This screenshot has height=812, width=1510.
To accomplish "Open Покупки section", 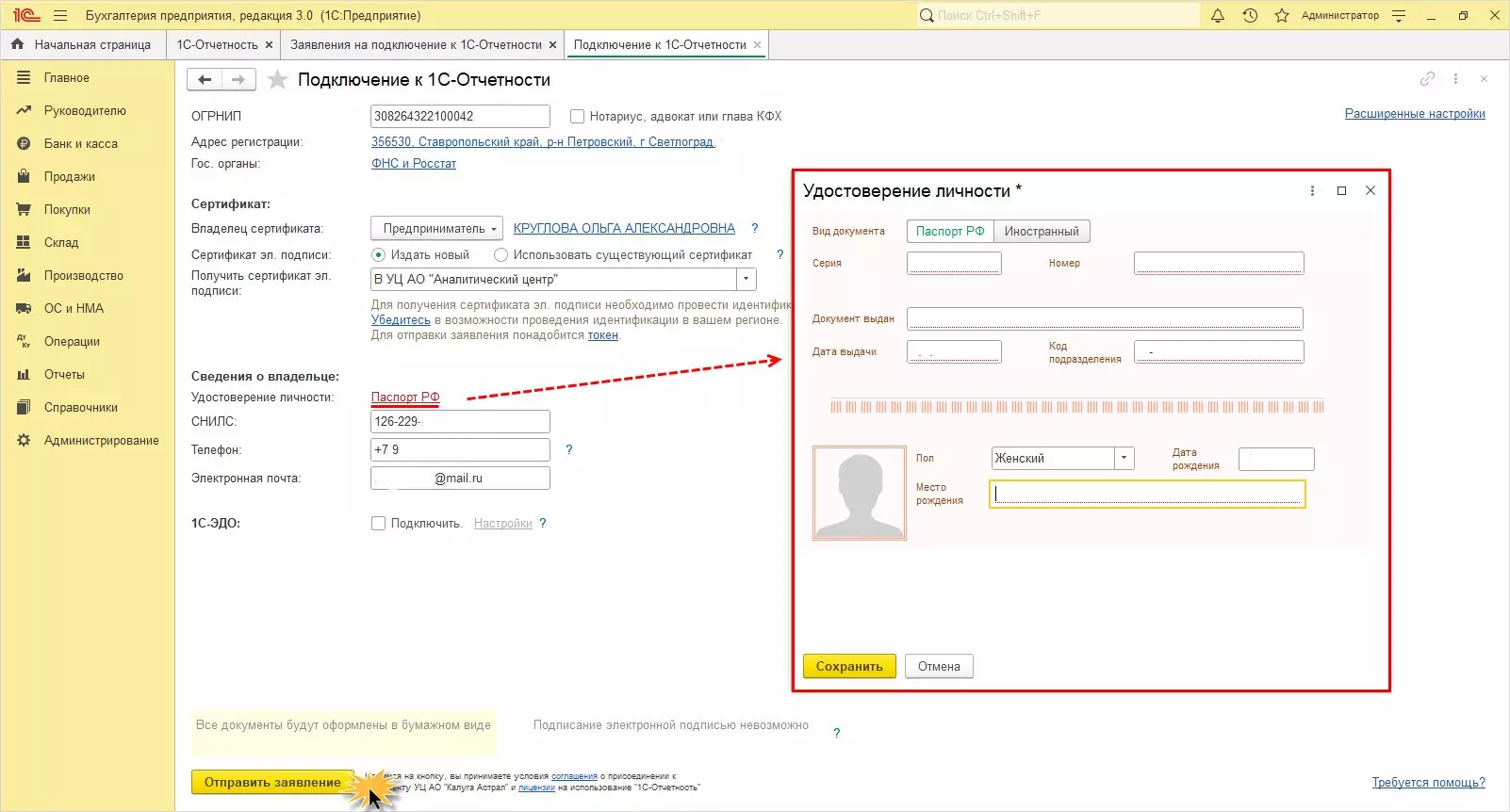I will point(88,210).
